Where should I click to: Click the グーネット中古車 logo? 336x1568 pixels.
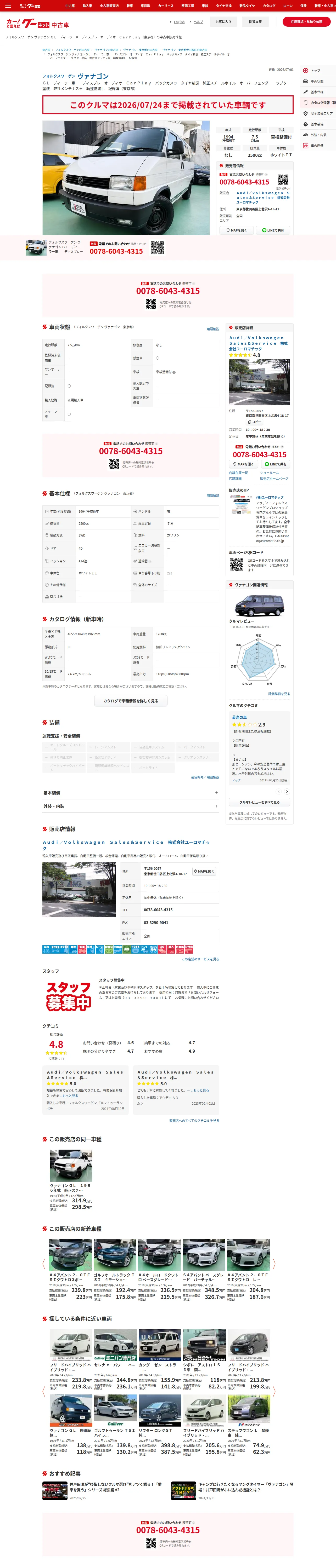point(37,24)
